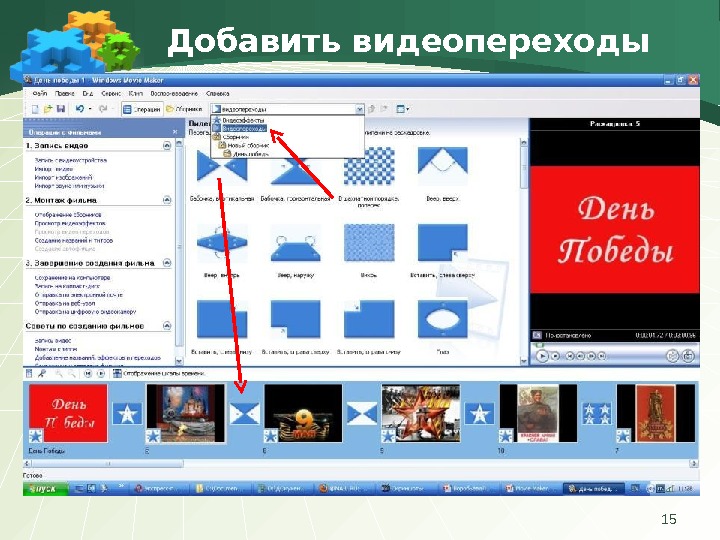Viewport: 720px width, 540px height.
Task: Click the star transition after the first clip
Action: pos(127,413)
